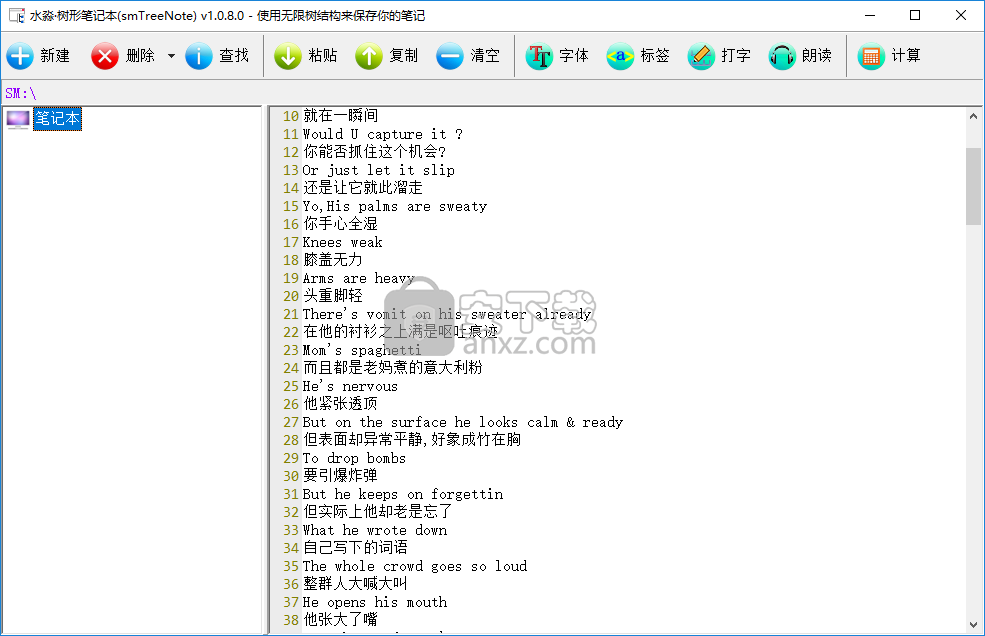The width and height of the screenshot is (985, 636).
Task: Click line 'Arms are heavy'
Action: [x=358, y=278]
